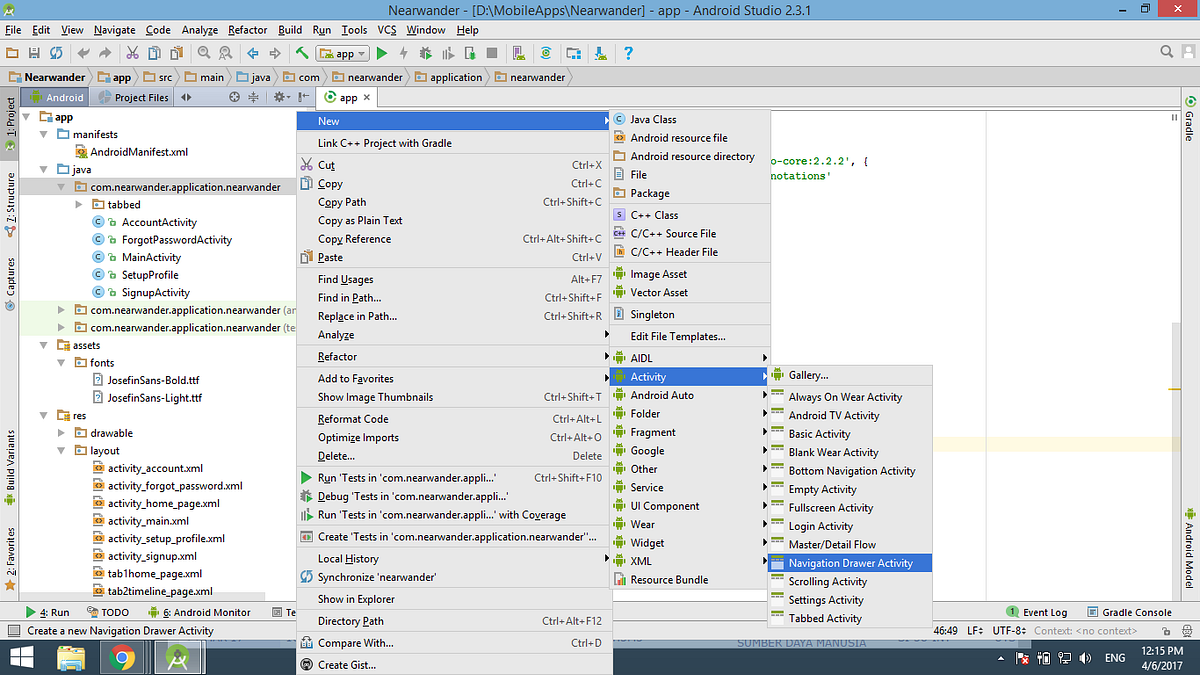Screen dimensions: 1200x675
Task: Select activity_main.xml in layout folder
Action: [x=148, y=520]
